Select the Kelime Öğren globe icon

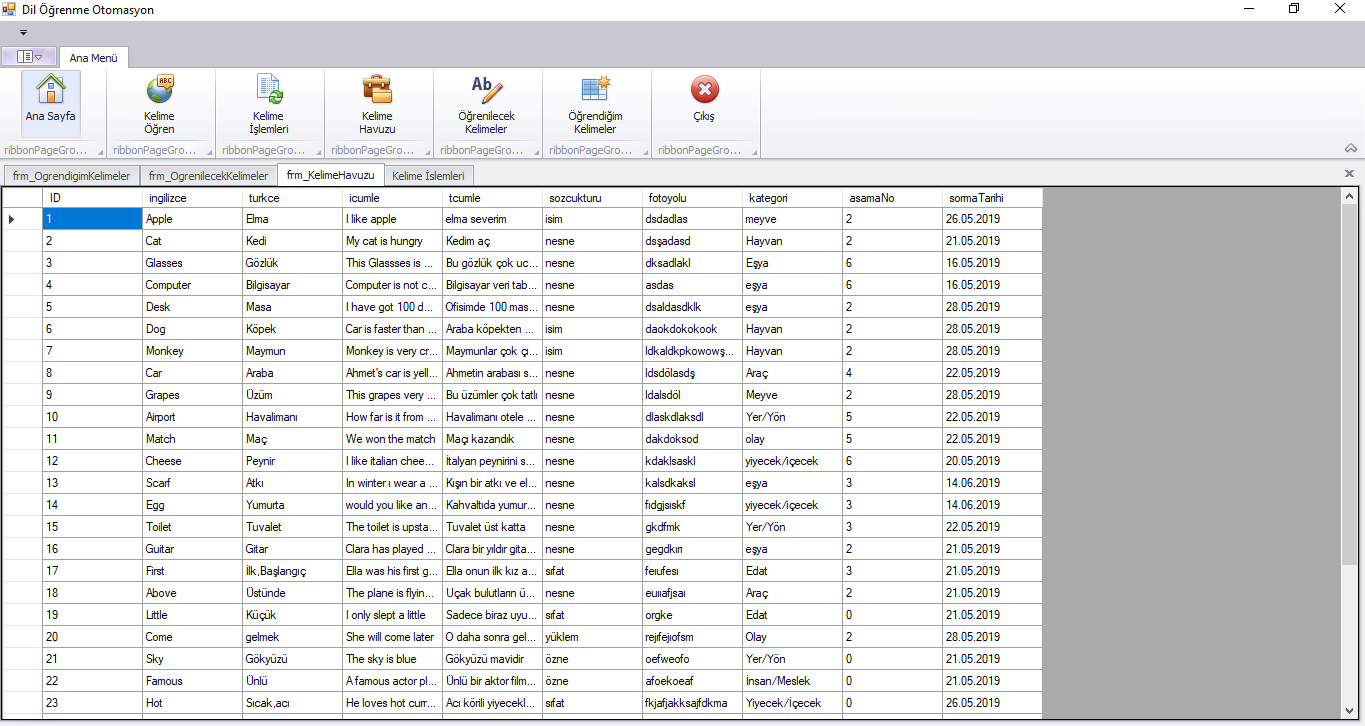[159, 100]
